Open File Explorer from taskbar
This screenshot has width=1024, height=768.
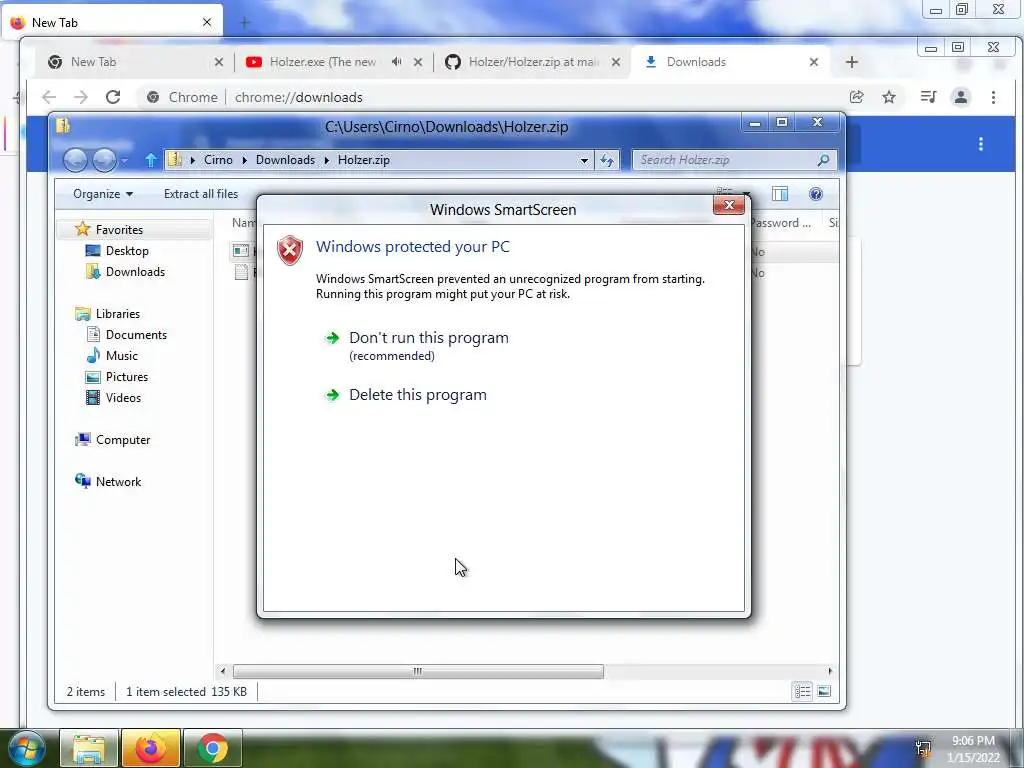[89, 748]
